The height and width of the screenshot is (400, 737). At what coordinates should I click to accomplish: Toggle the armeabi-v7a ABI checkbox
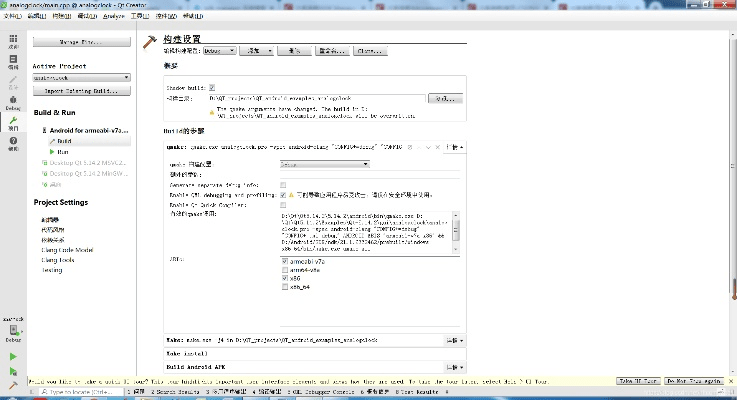(x=283, y=260)
